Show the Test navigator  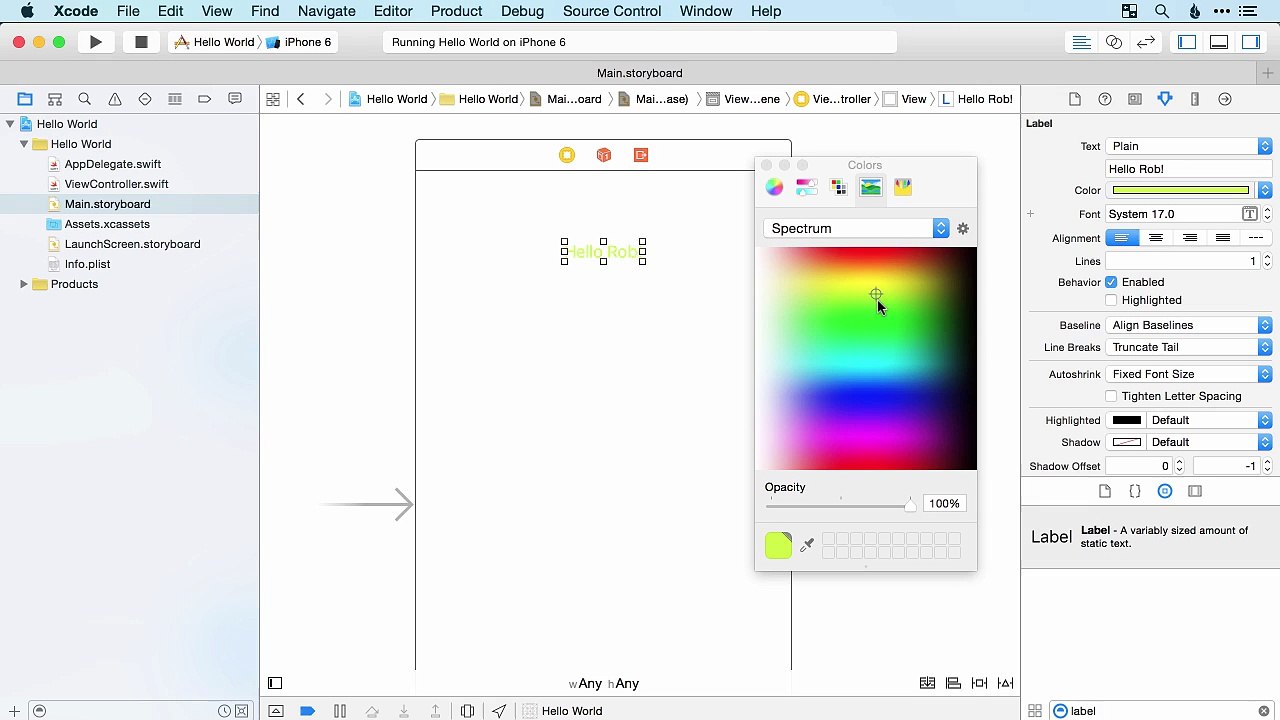click(x=145, y=99)
